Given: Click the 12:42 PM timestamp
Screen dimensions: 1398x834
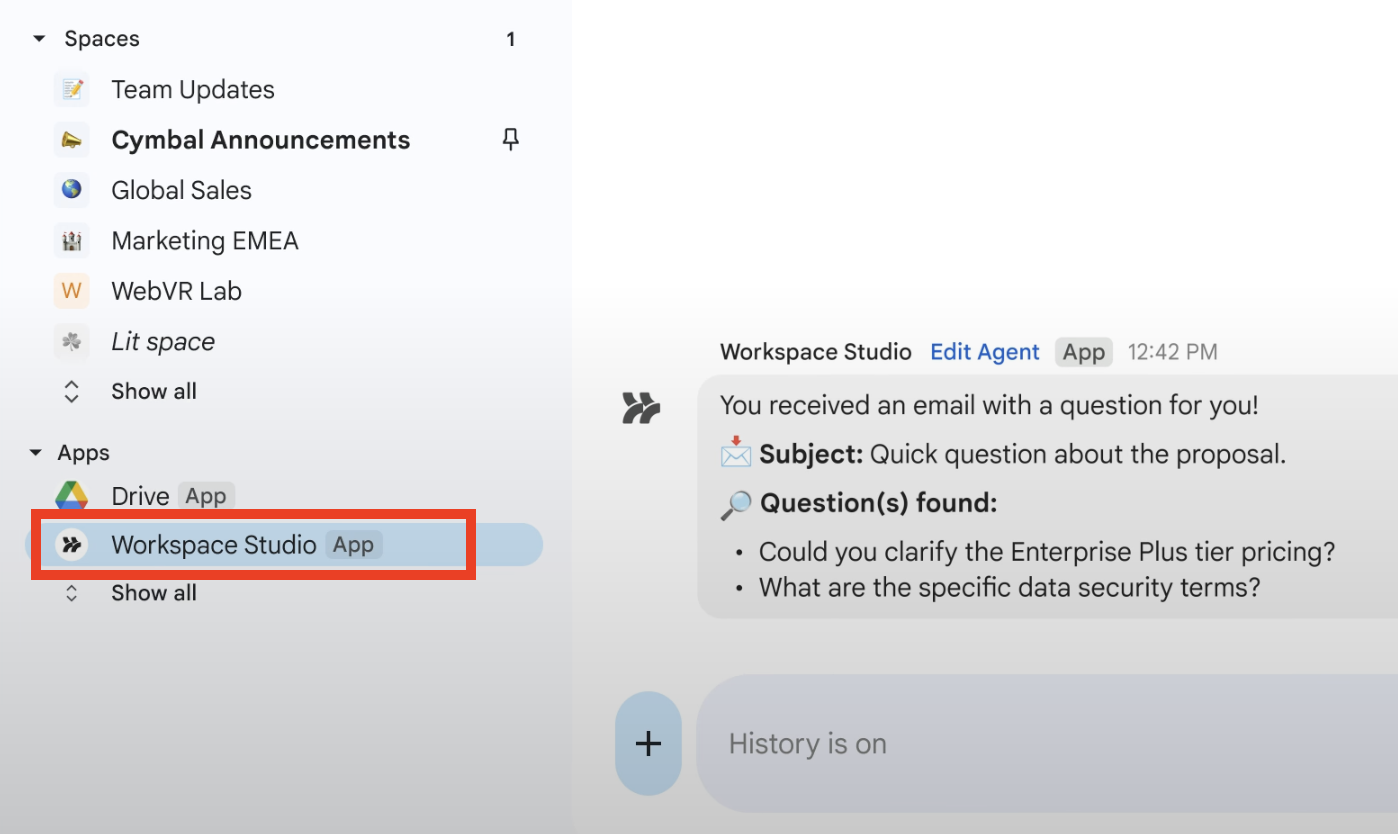Looking at the screenshot, I should (1173, 352).
